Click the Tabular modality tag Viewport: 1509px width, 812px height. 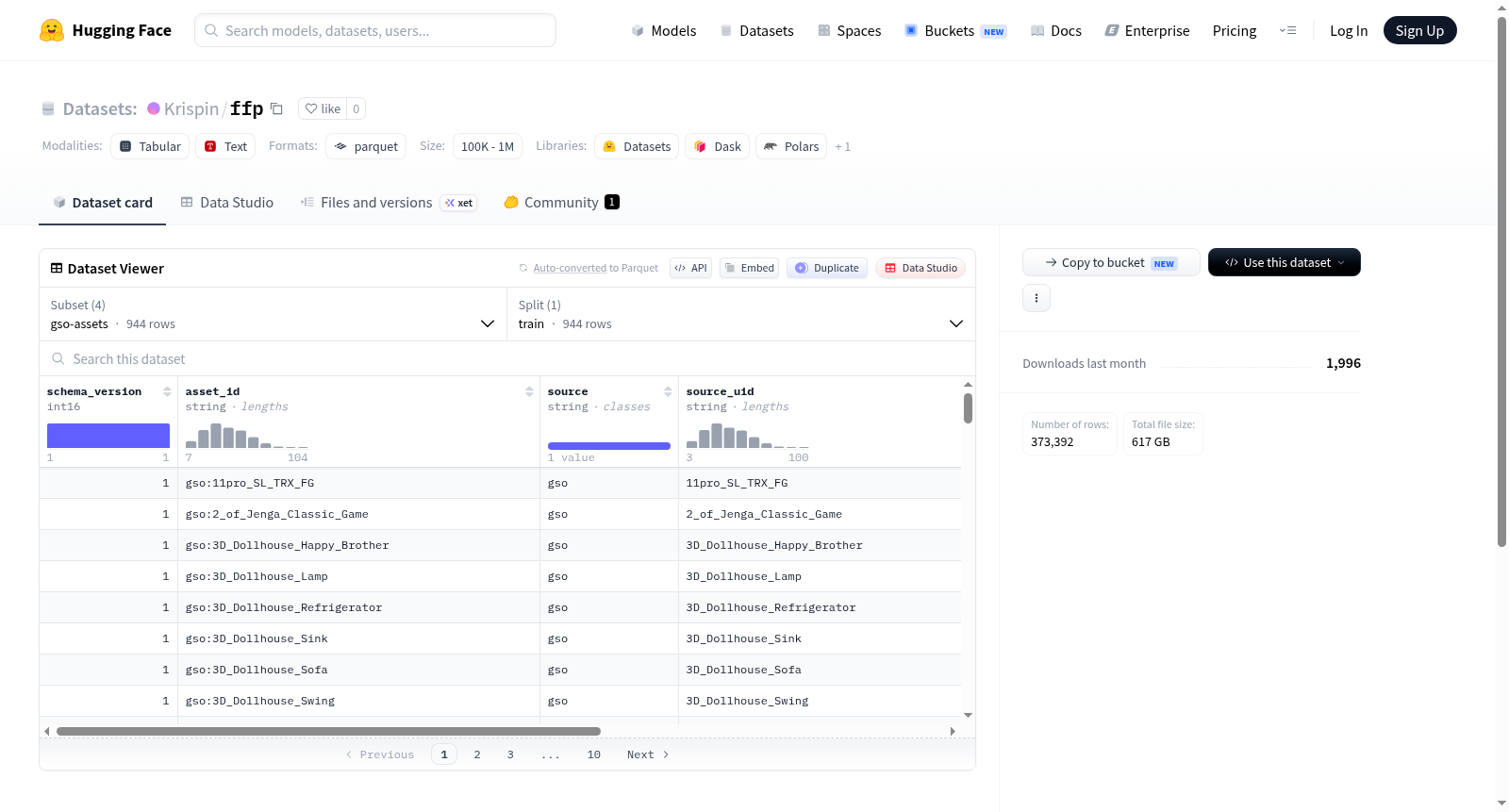(x=150, y=146)
